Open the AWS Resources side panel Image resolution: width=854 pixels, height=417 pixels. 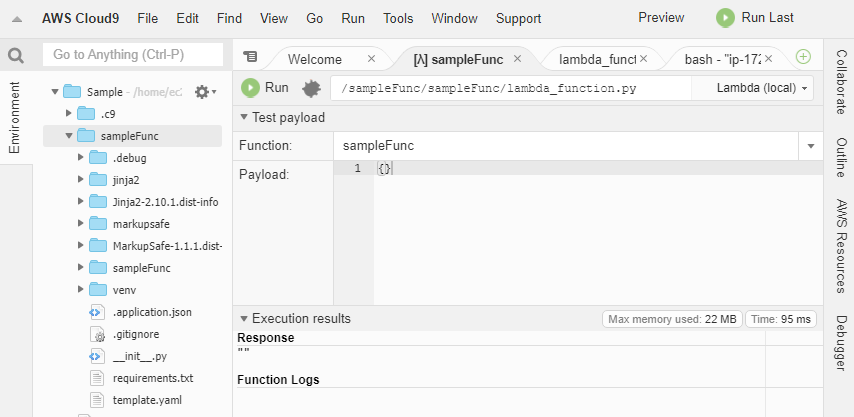click(840, 246)
